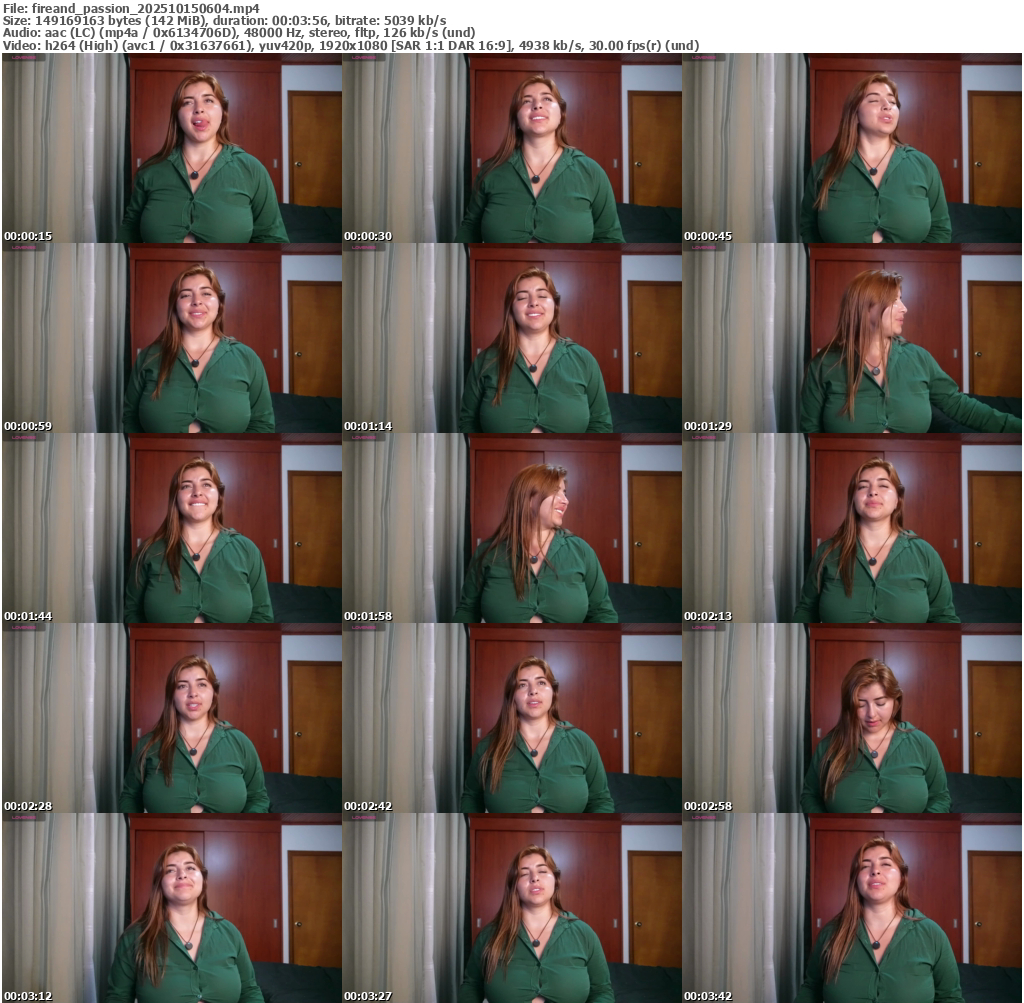The image size is (1024, 1003).
Task: Click the file name fireand_passion_202510150604.mp4
Action: (x=146, y=8)
